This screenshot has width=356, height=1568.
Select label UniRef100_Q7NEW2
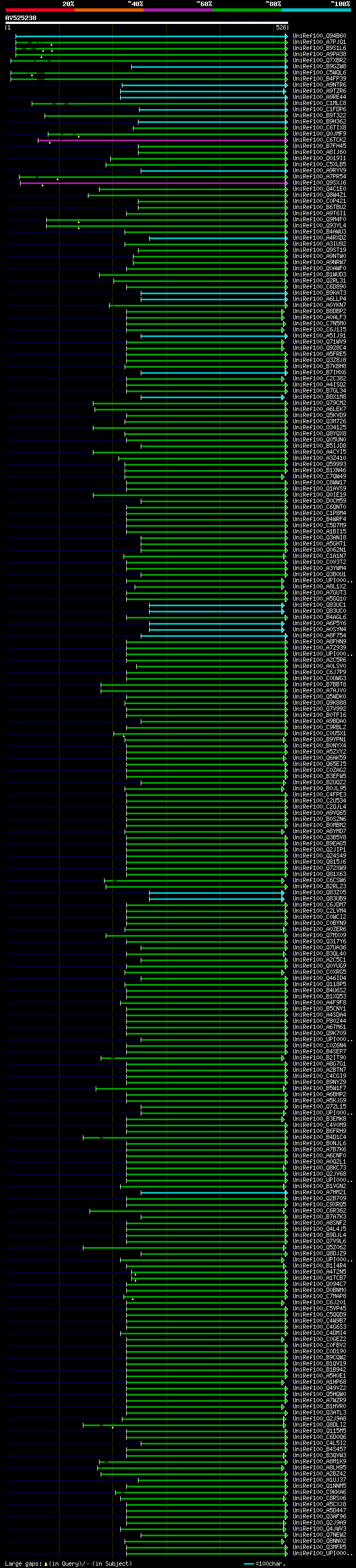(x=319, y=1535)
